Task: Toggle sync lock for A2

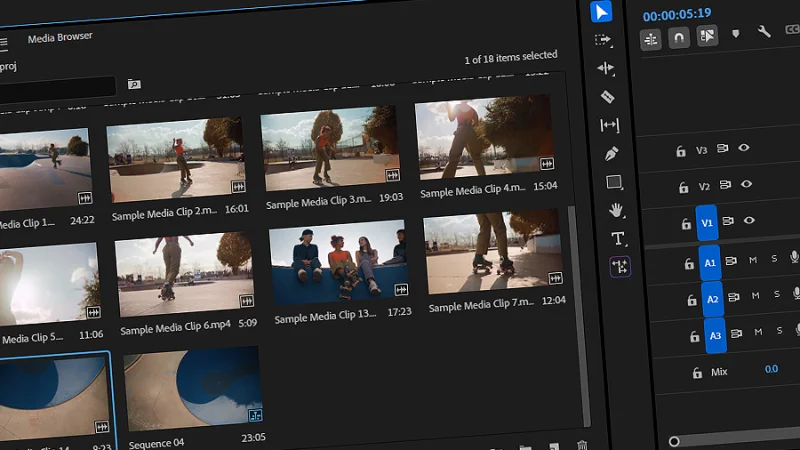Action: coord(733,297)
